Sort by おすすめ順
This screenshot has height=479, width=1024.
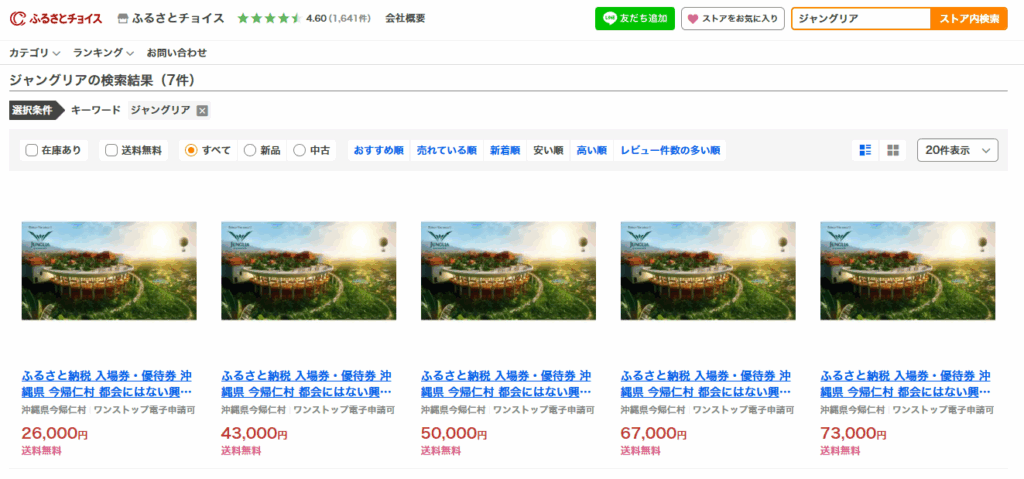(x=379, y=150)
